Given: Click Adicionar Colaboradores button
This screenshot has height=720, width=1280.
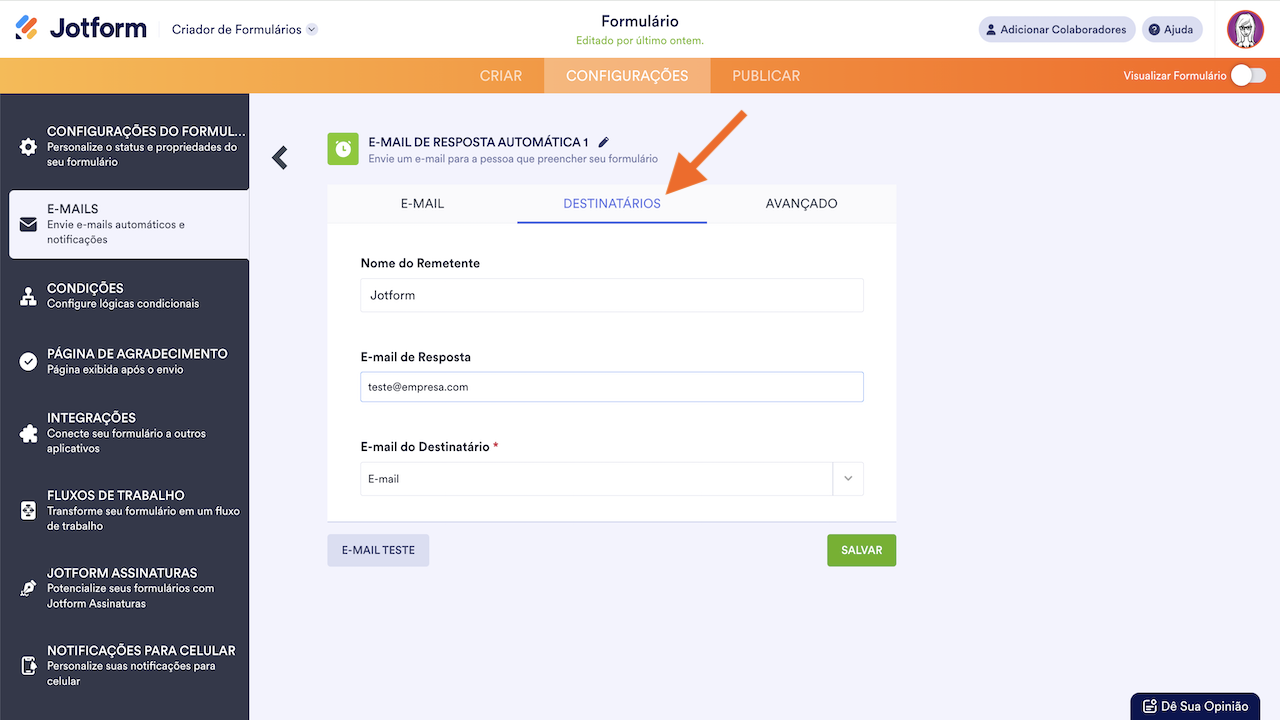Looking at the screenshot, I should click(1056, 29).
